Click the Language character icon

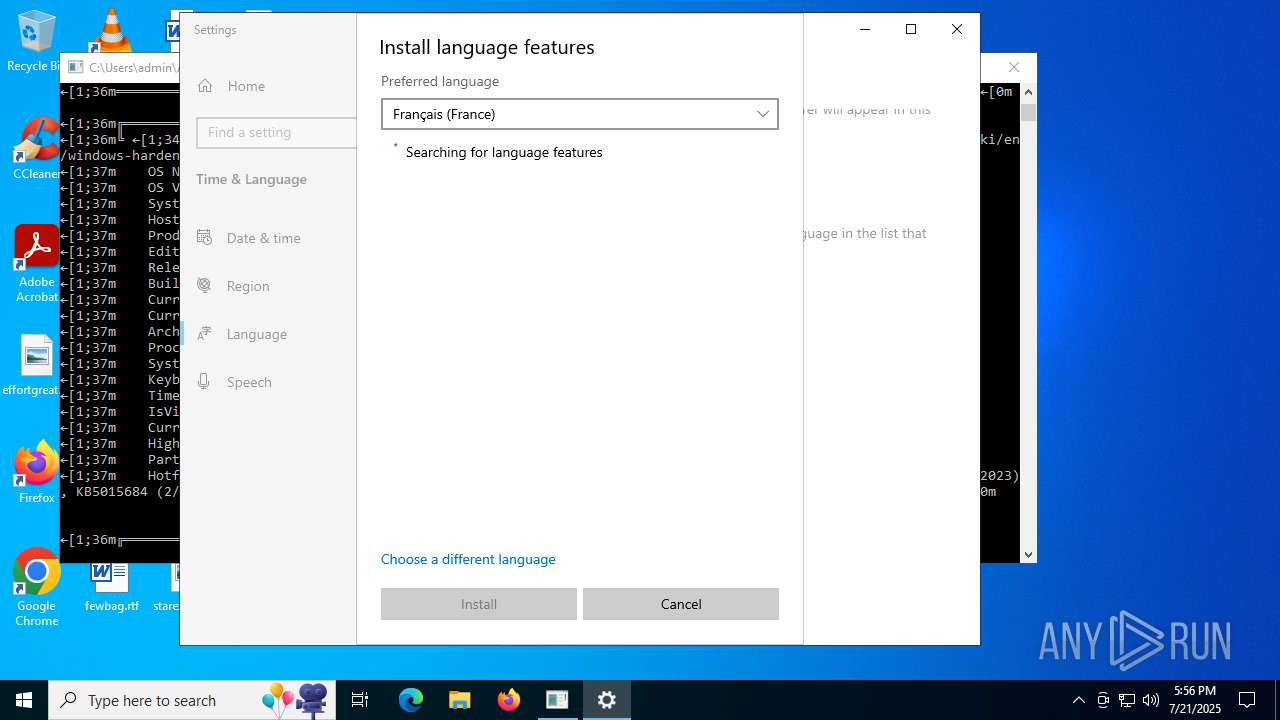pyautogui.click(x=204, y=334)
